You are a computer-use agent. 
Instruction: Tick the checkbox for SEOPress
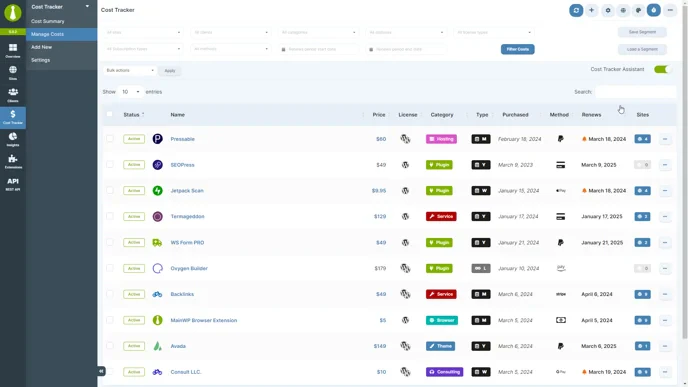point(110,165)
